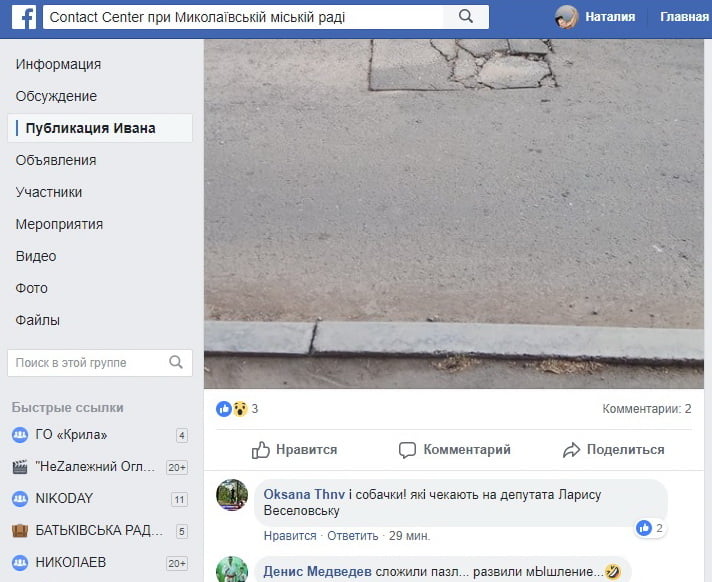Screen dimensions: 712x582
Task: Open the Фото section of the group
Action: click(x=31, y=288)
